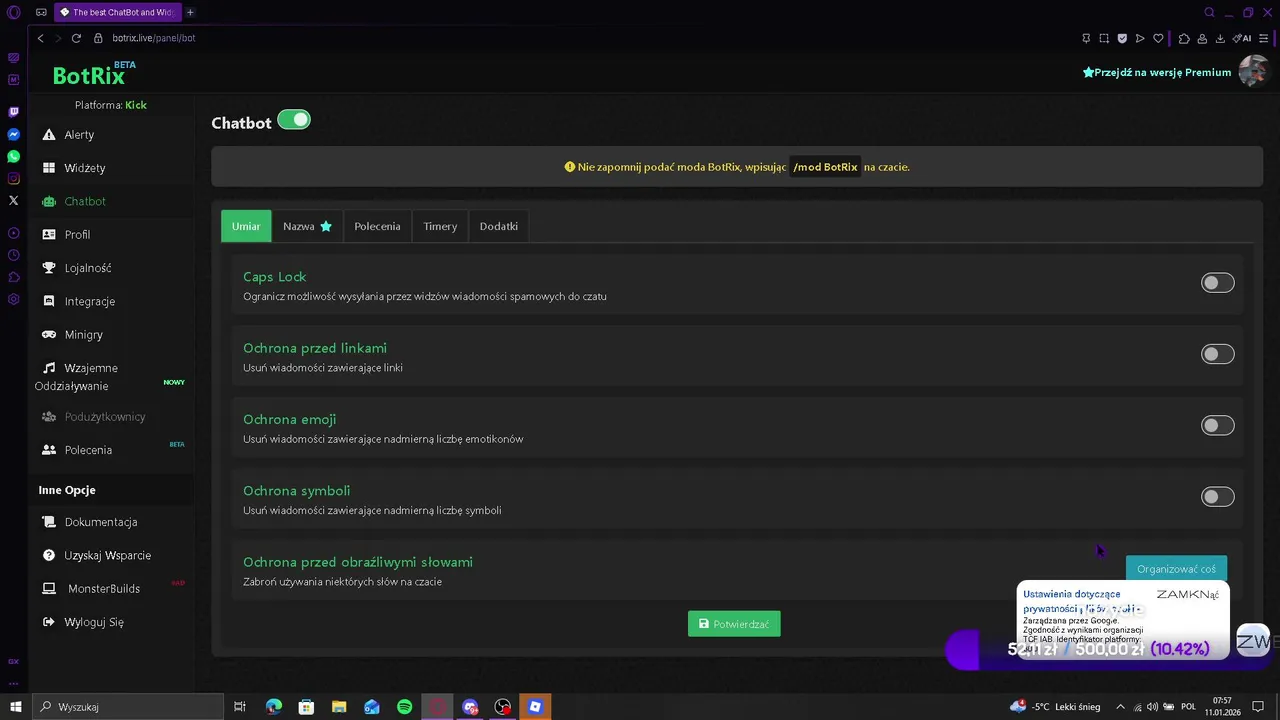1280x720 pixels.
Task: Enable the Ochrona emoji toggle
Action: click(x=1217, y=425)
